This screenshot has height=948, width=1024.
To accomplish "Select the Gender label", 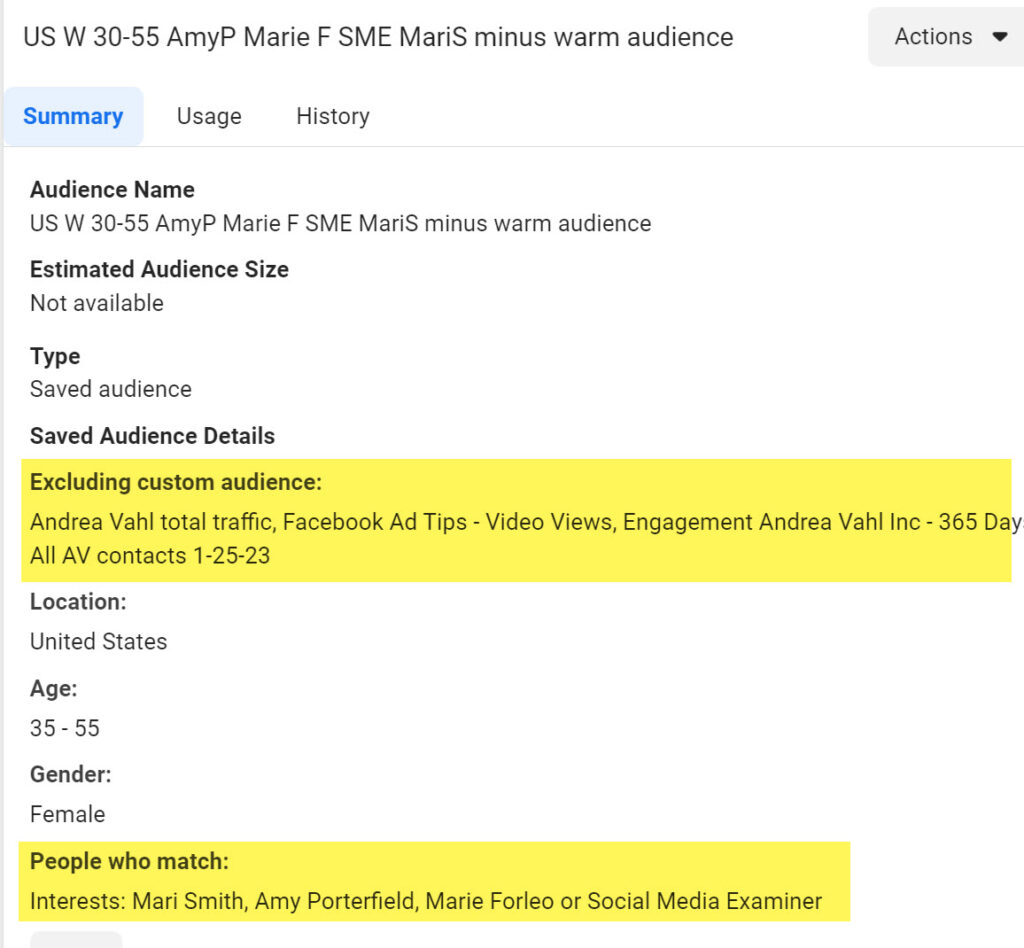I will tap(71, 774).
